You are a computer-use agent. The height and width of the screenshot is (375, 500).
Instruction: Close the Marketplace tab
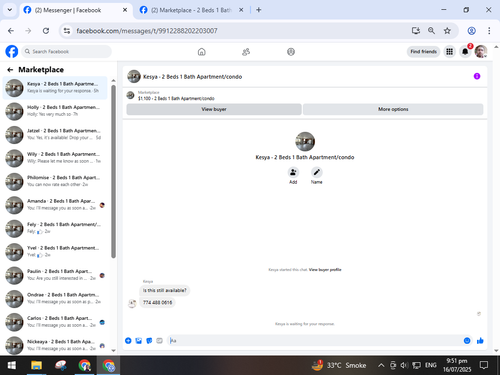241,10
